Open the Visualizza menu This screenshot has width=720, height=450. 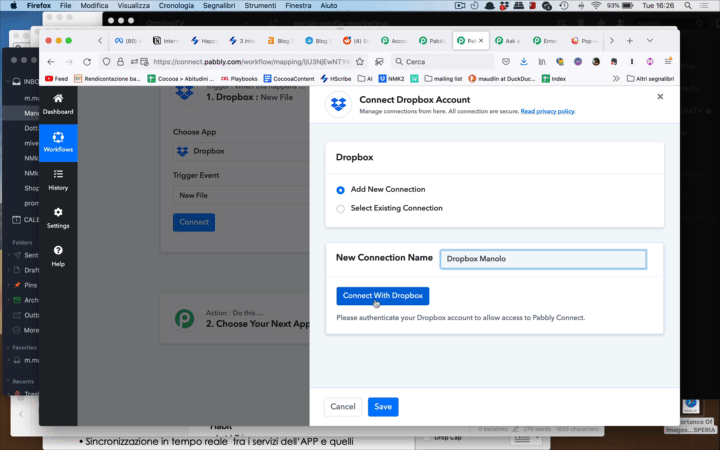[x=133, y=6]
